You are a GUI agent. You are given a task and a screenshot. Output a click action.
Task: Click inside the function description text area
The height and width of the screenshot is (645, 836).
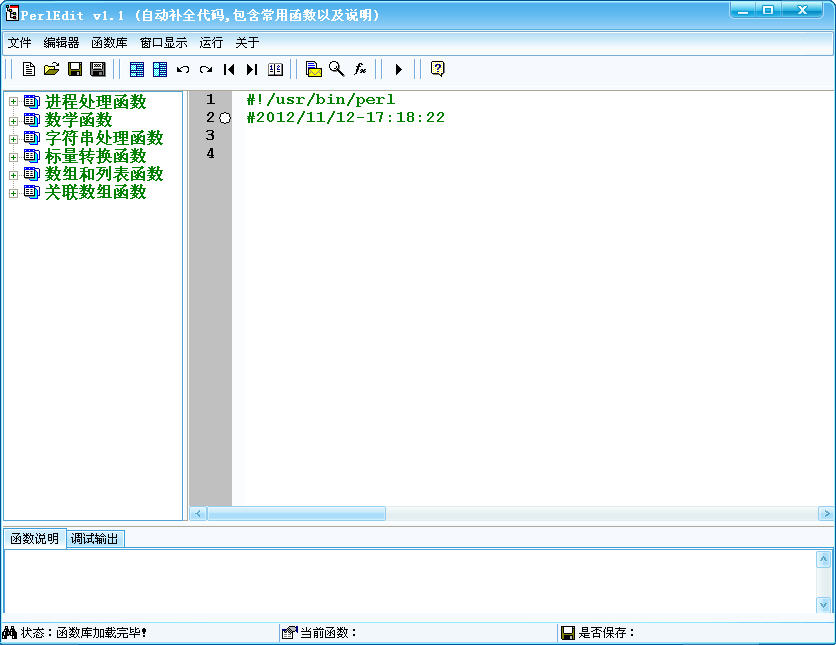[x=409, y=581]
